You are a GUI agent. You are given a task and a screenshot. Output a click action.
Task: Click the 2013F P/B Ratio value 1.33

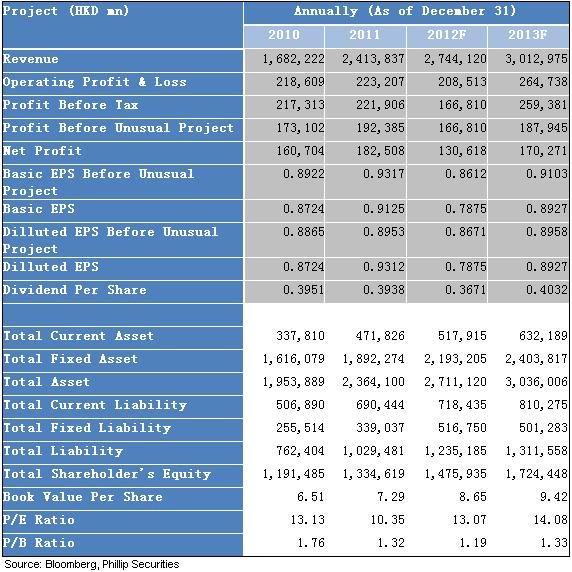[x=554, y=543]
